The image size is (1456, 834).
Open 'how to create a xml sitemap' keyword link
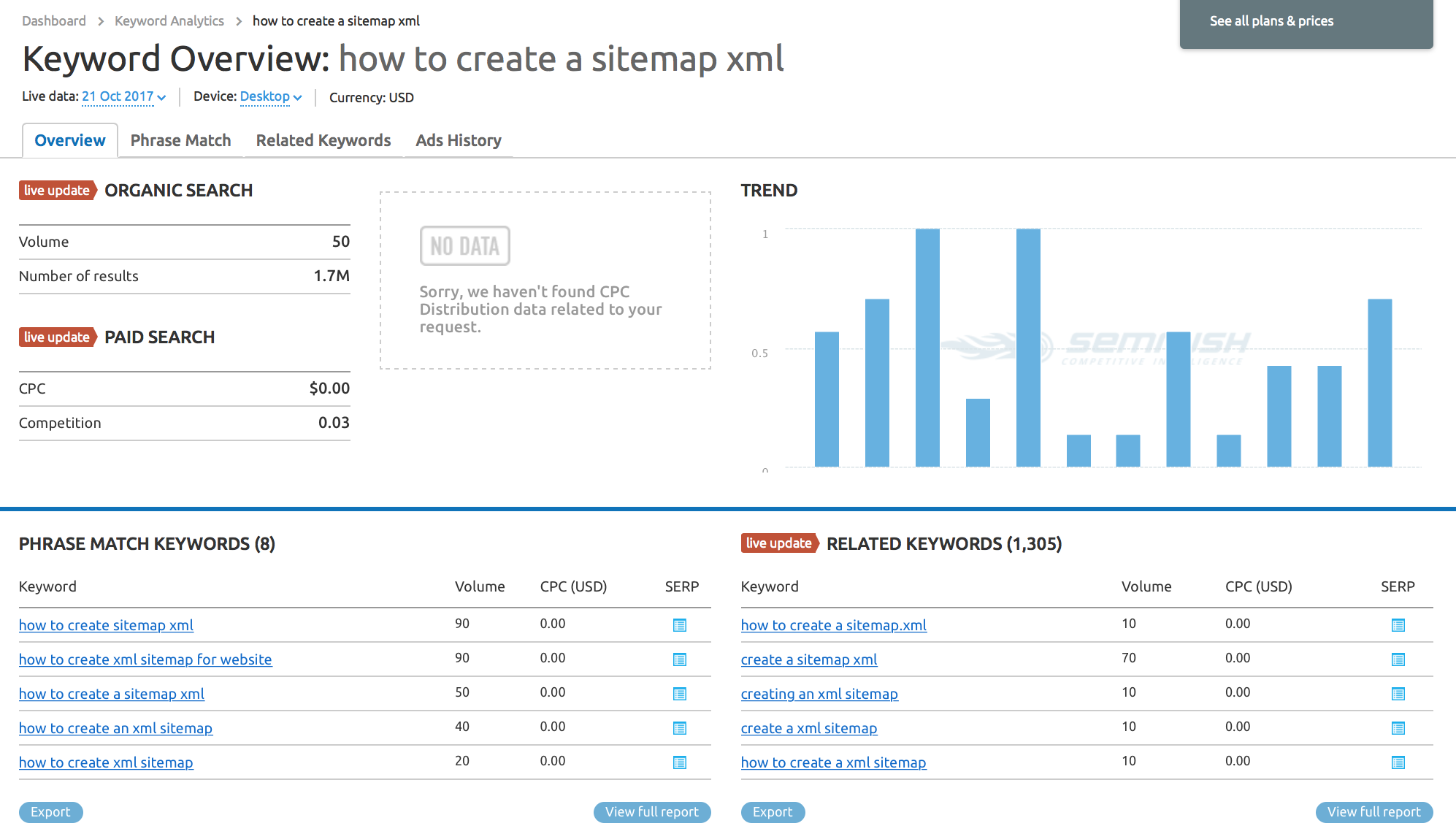833,762
